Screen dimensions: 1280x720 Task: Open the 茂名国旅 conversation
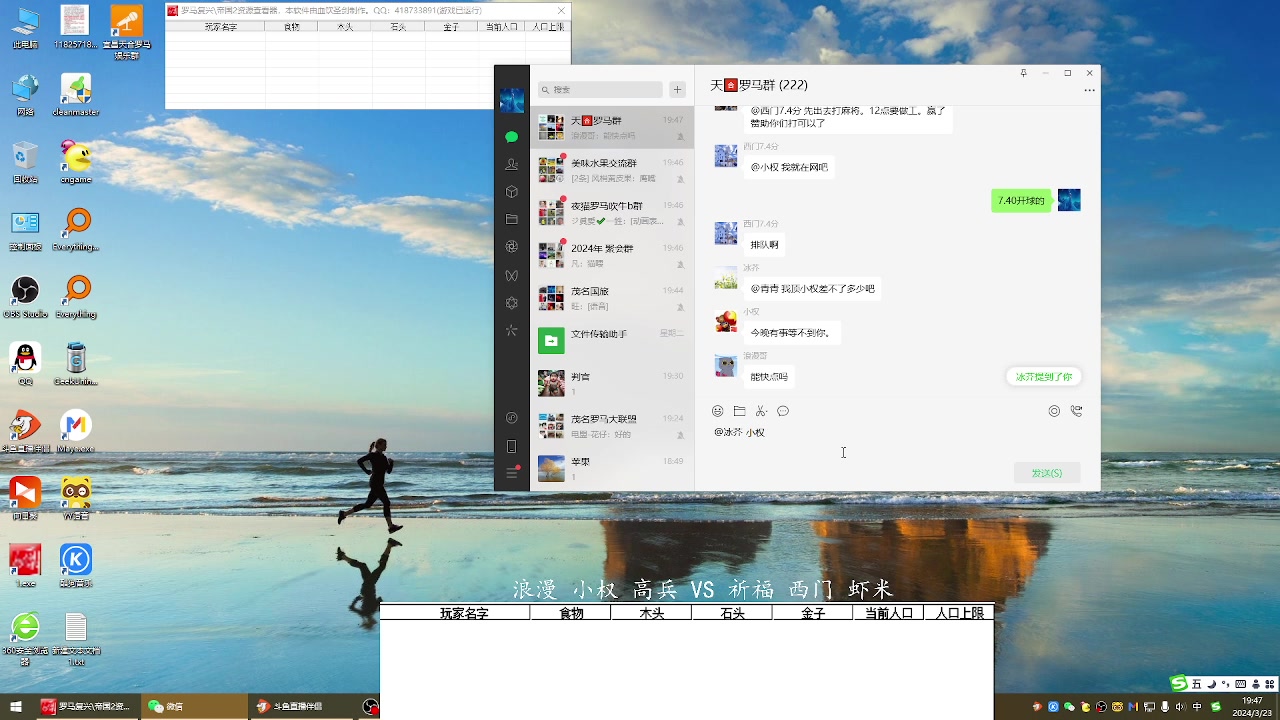612,298
